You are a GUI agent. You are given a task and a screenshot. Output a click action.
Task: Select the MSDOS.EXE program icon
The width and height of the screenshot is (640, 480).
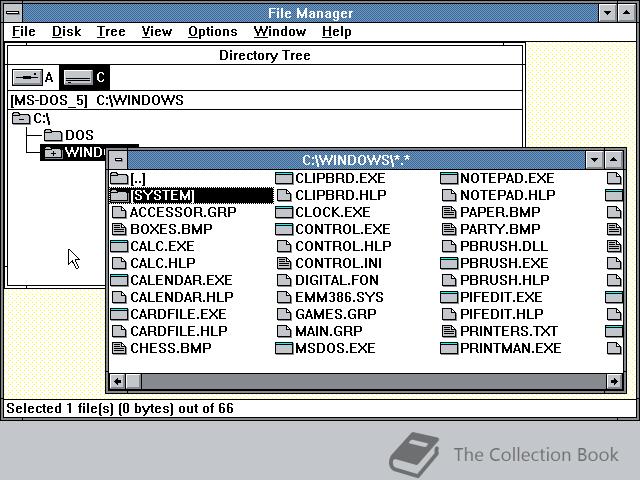tap(284, 348)
